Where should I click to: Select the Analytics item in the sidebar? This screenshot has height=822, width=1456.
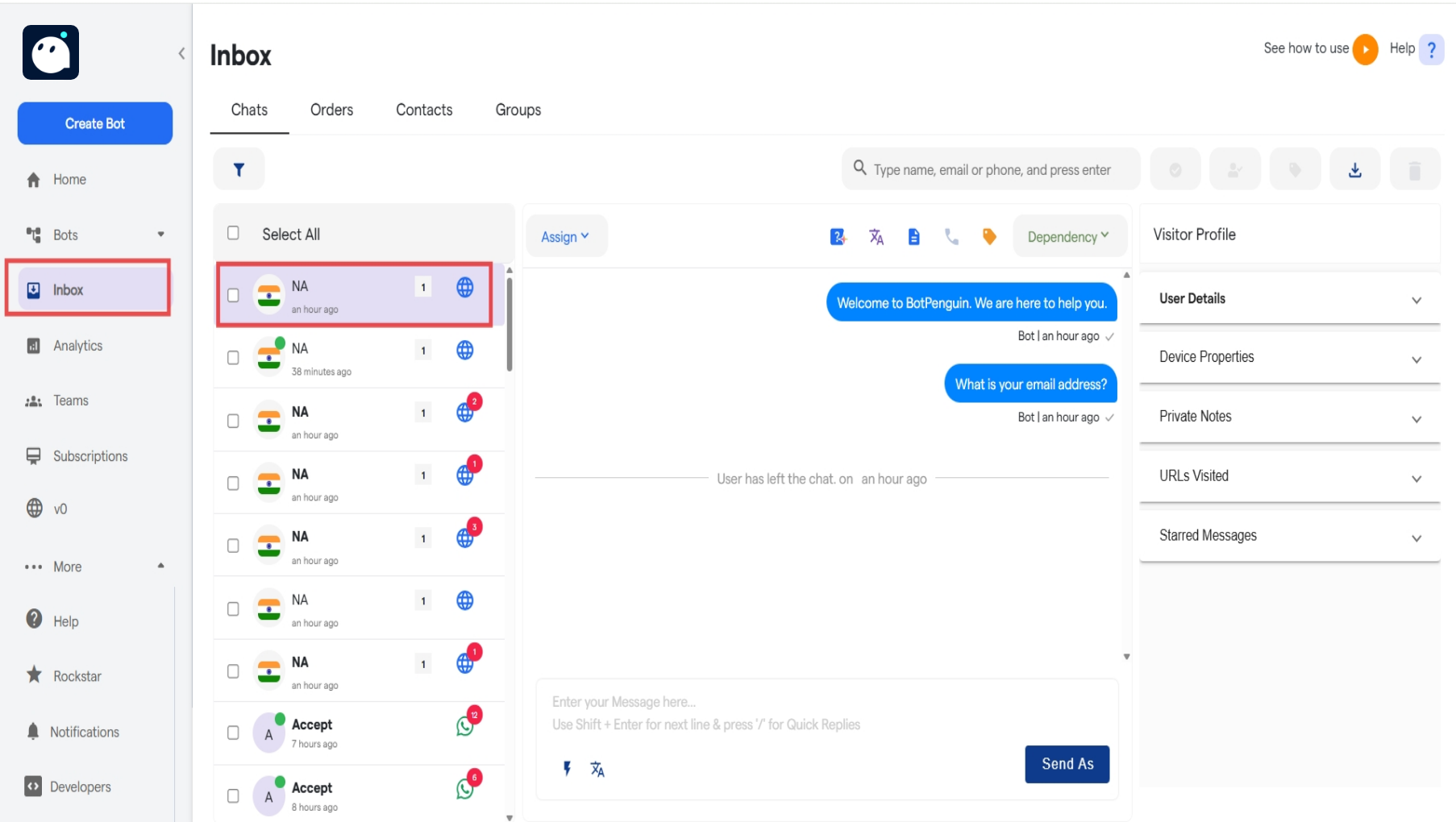pos(77,345)
